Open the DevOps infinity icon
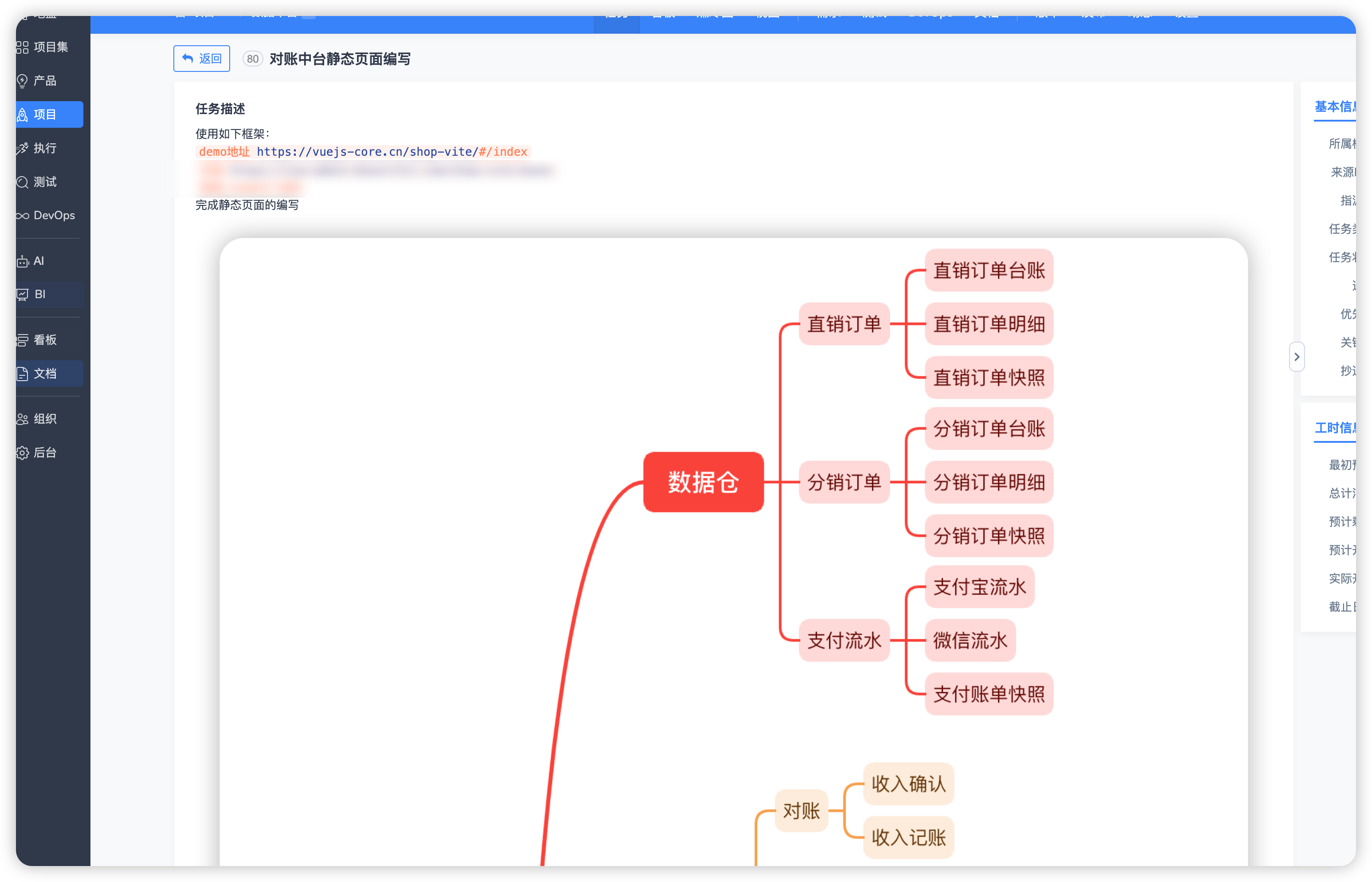Image resolution: width=1372 pixels, height=882 pixels. (x=22, y=216)
